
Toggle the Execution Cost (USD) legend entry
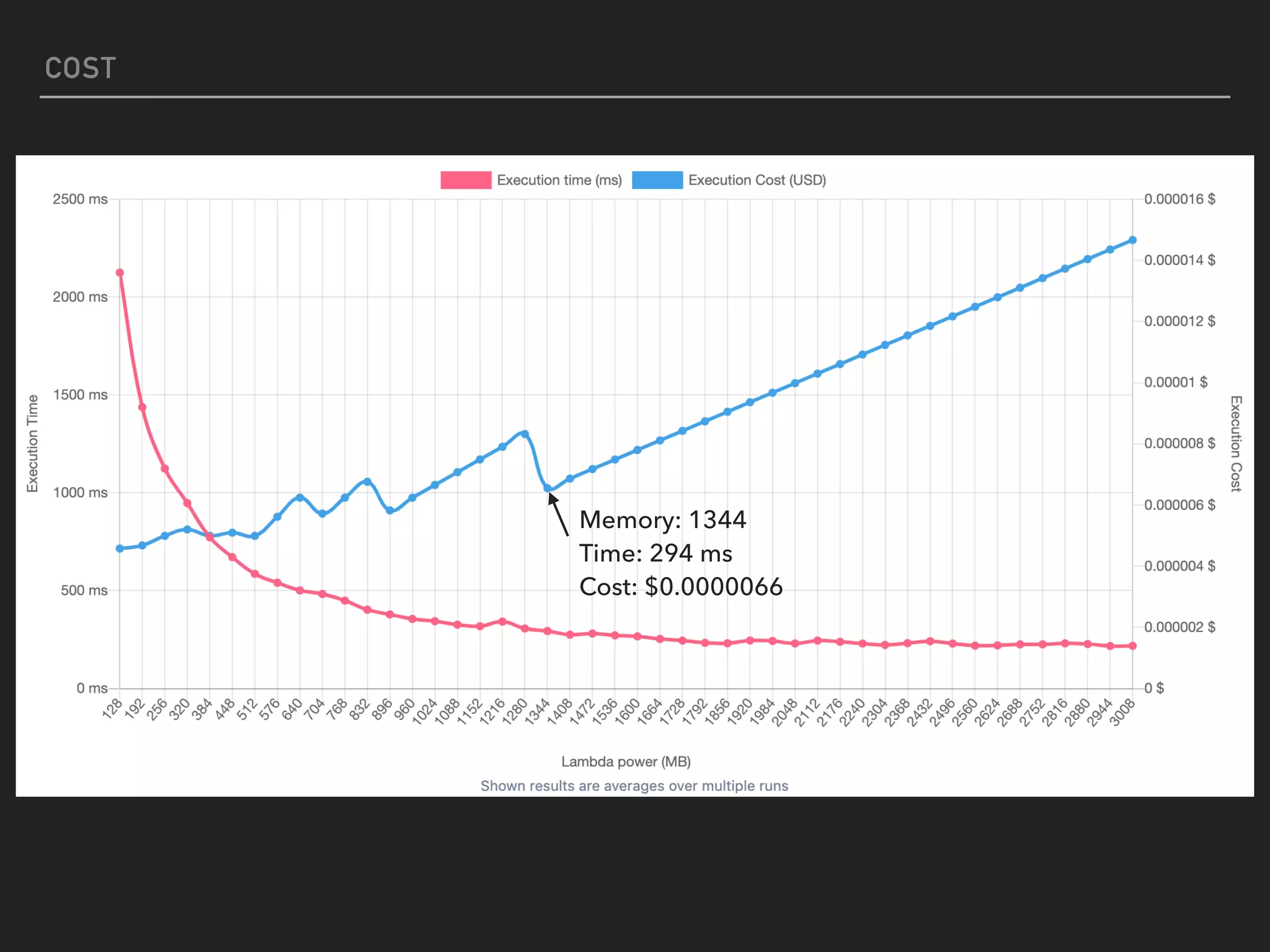(729, 180)
